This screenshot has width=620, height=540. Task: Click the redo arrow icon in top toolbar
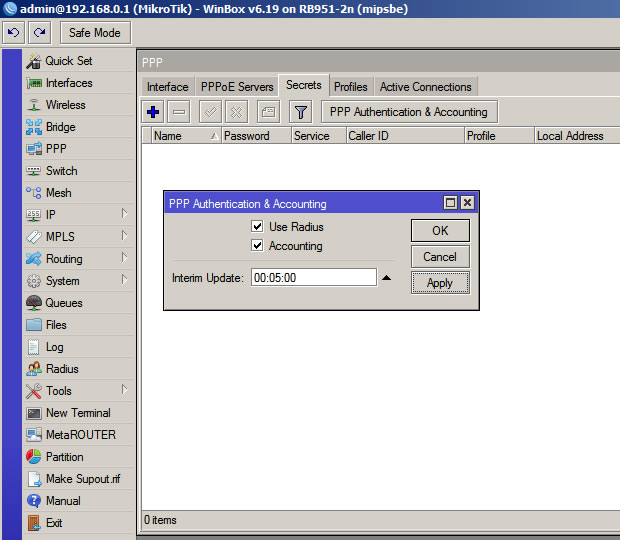tap(40, 33)
